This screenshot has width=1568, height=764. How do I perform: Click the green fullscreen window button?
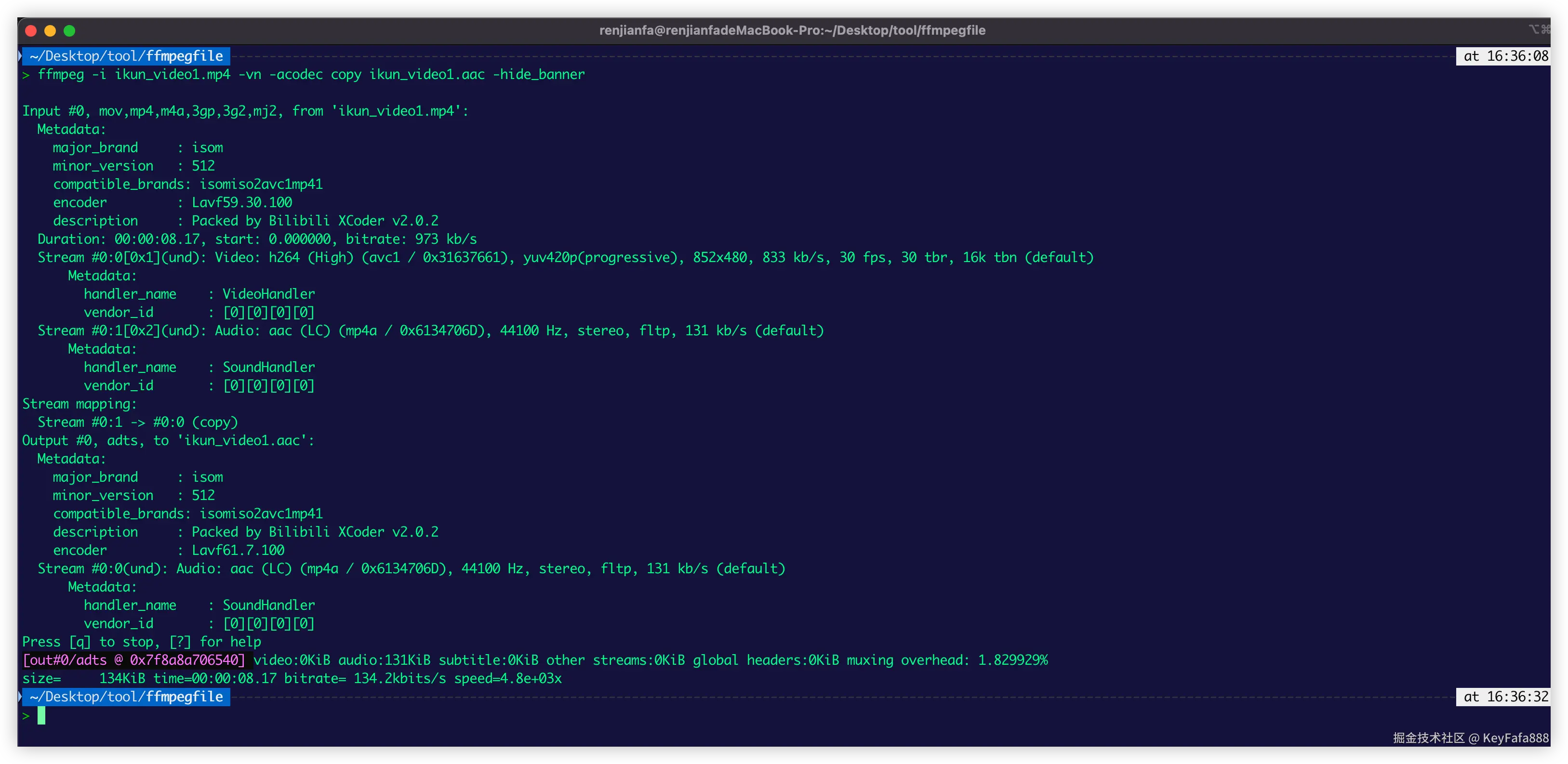[x=69, y=30]
